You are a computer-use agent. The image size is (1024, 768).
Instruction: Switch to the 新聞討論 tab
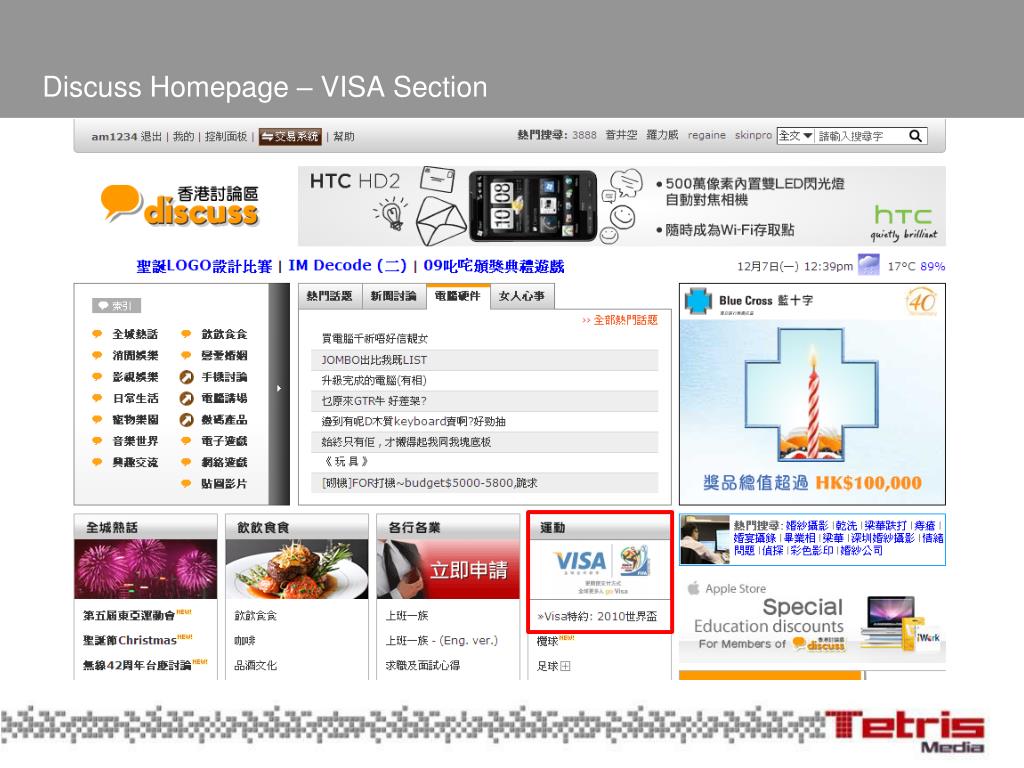coord(393,296)
